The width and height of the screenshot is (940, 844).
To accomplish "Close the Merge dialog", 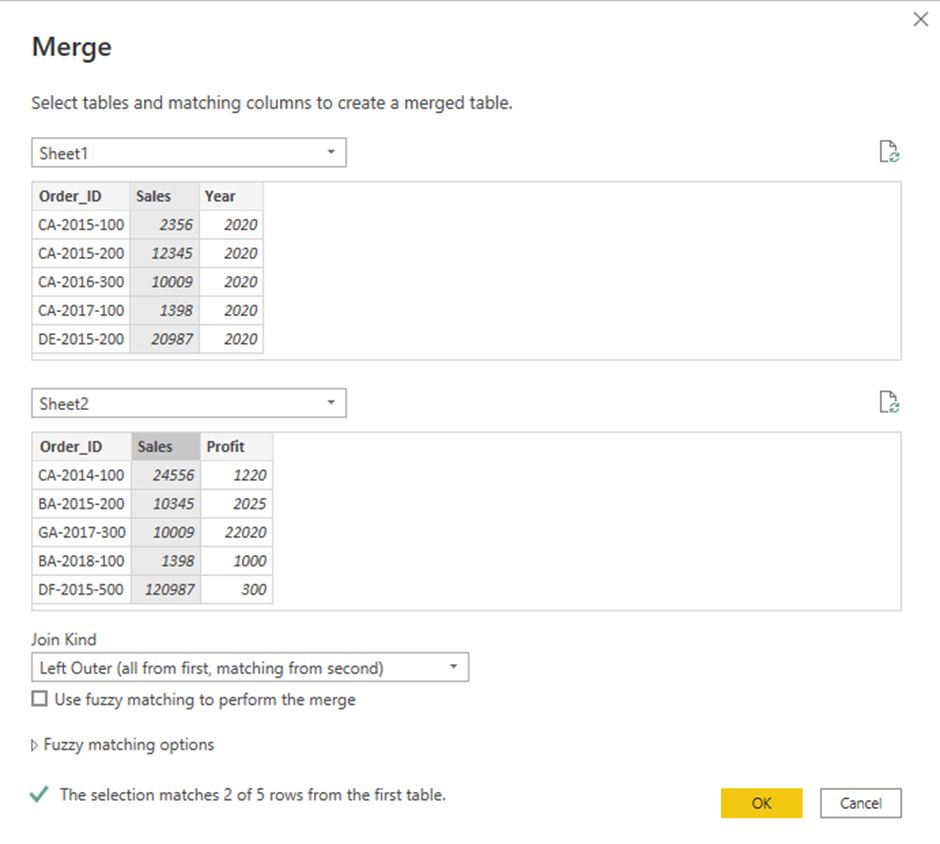I will pyautogui.click(x=920, y=18).
